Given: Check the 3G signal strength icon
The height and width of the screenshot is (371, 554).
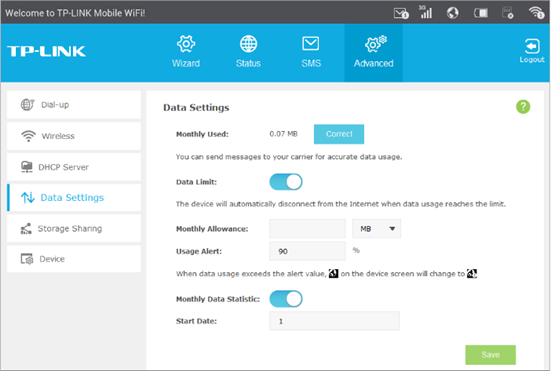Looking at the screenshot, I should coord(425,12).
